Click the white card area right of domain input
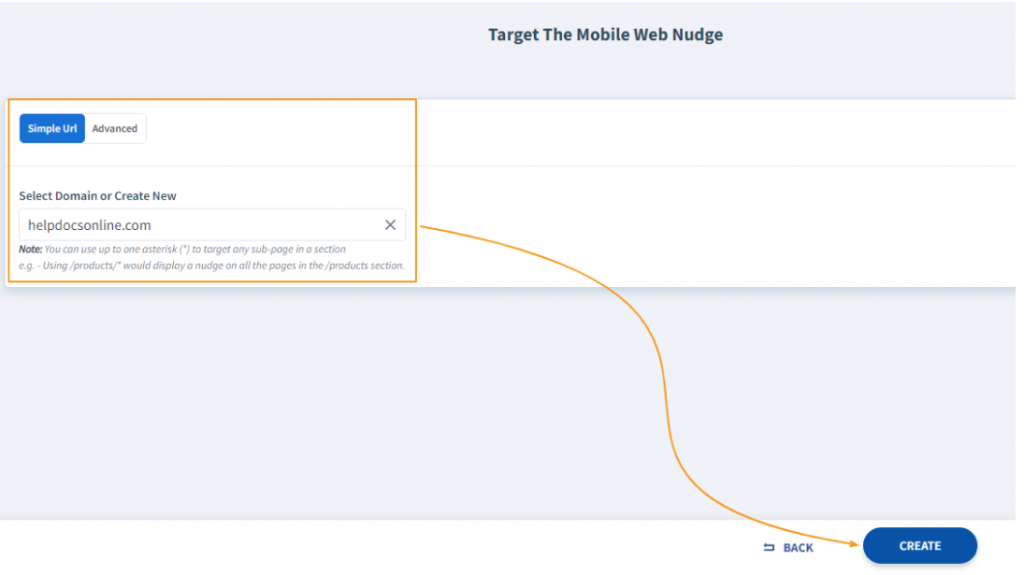This screenshot has width=1024, height=575. (700, 225)
